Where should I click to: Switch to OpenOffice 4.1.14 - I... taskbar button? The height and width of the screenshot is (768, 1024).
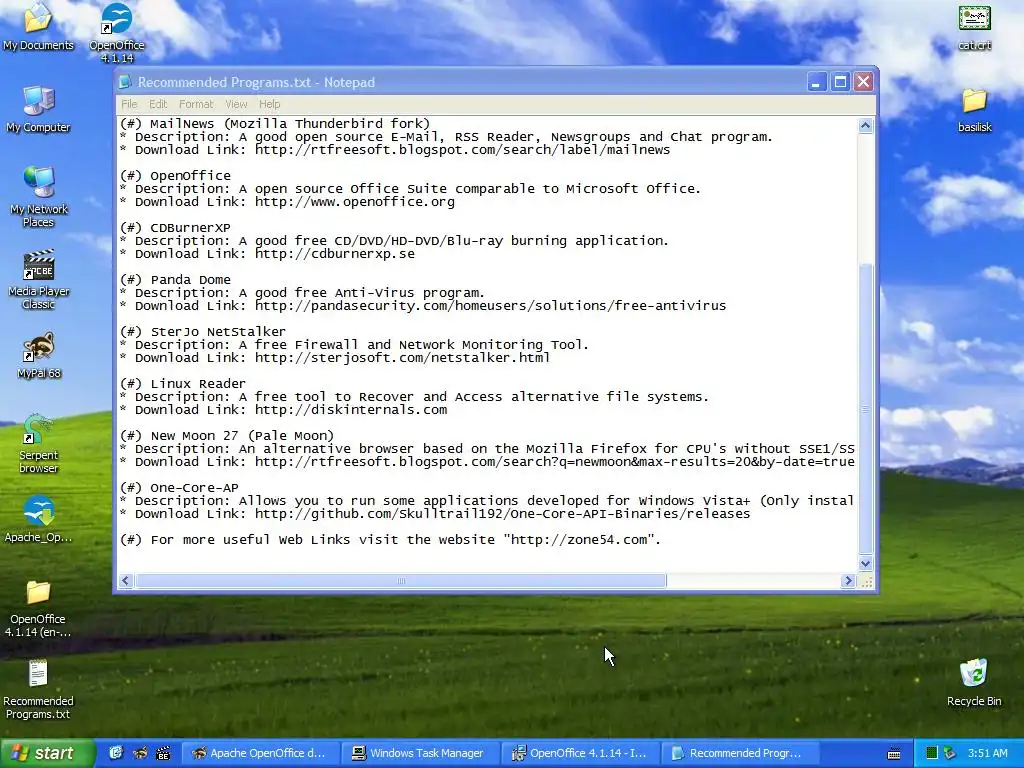pos(581,753)
